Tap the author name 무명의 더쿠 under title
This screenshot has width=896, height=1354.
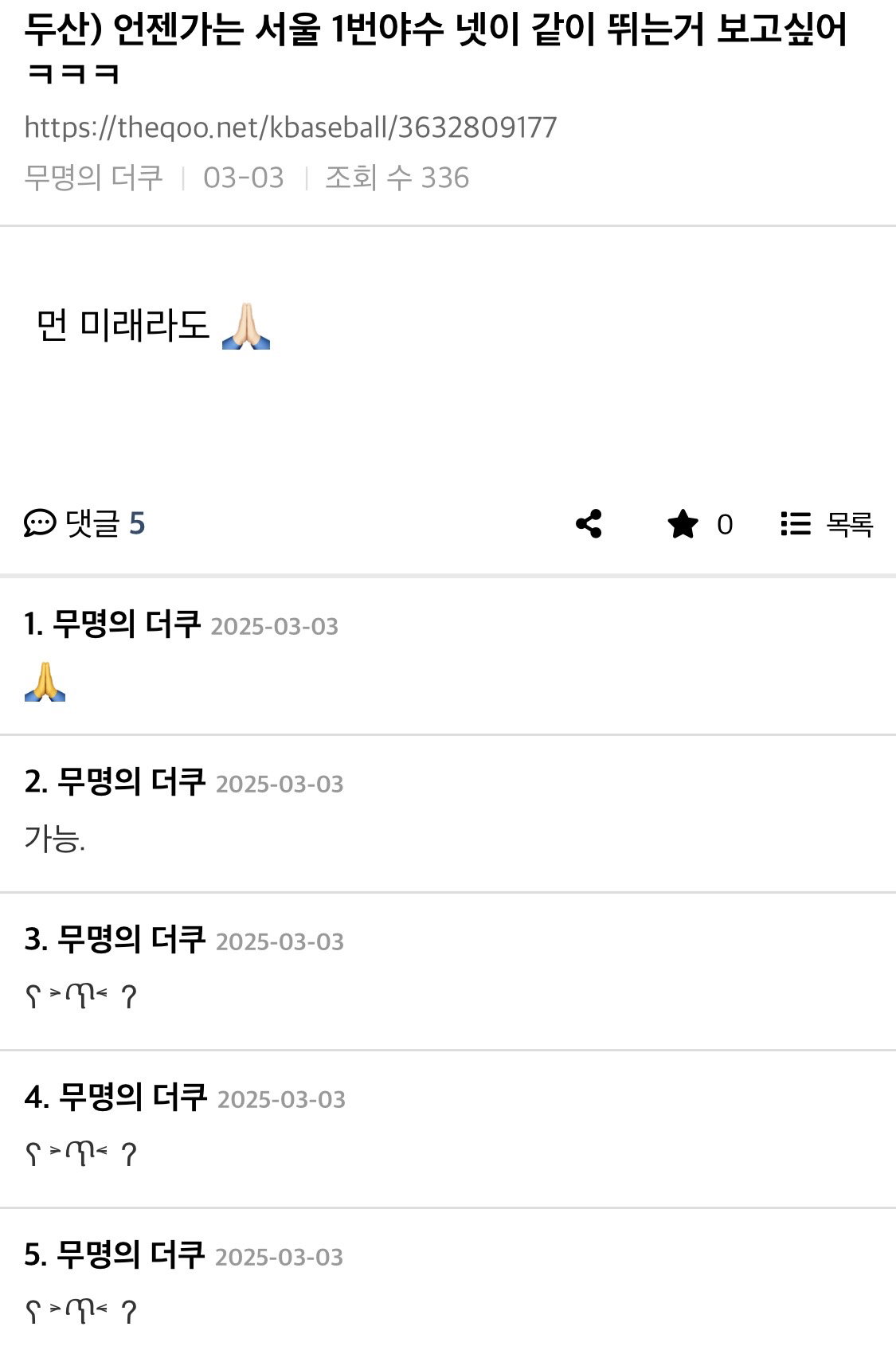93,178
